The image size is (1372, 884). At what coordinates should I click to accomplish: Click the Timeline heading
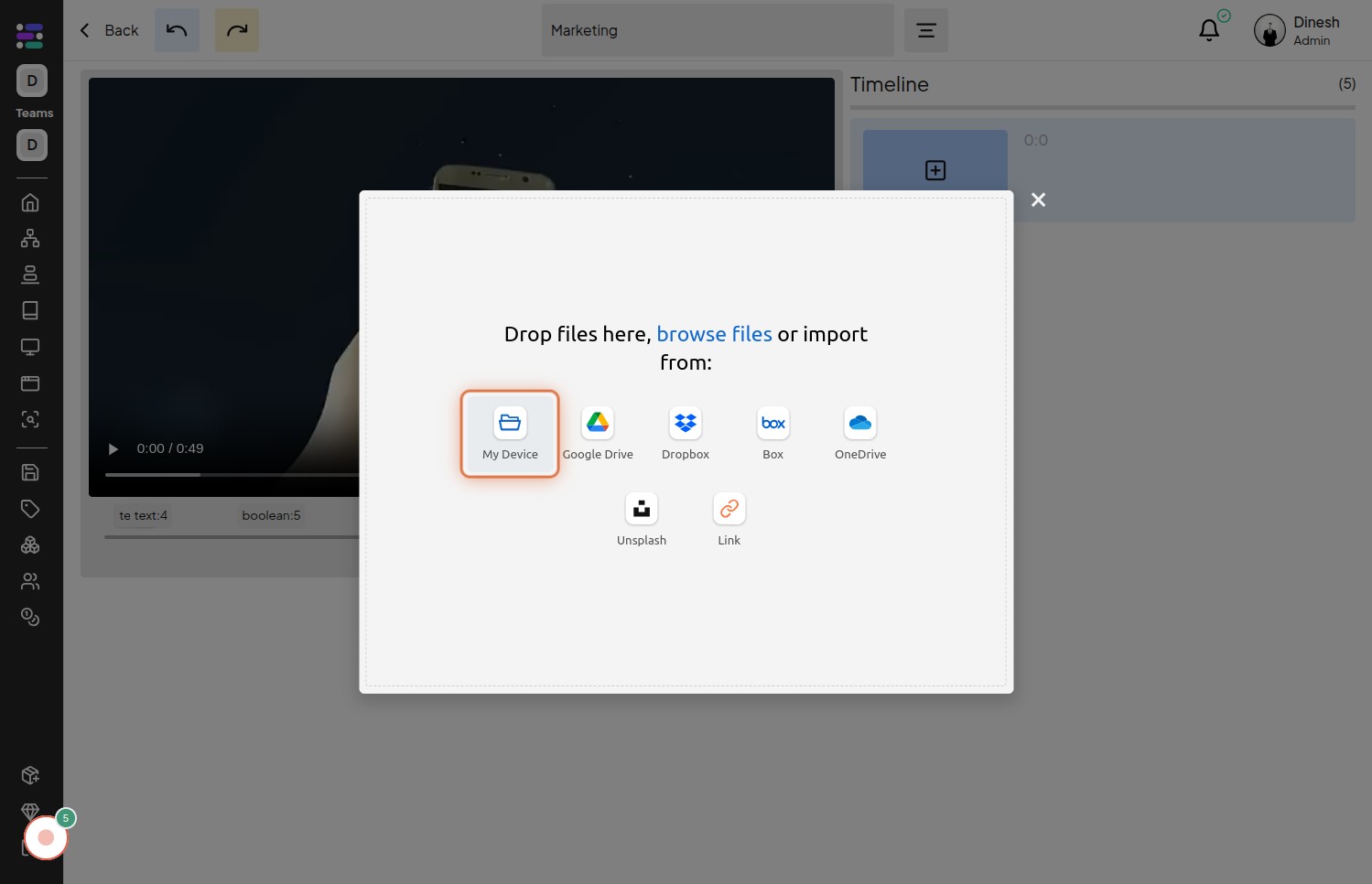[890, 84]
